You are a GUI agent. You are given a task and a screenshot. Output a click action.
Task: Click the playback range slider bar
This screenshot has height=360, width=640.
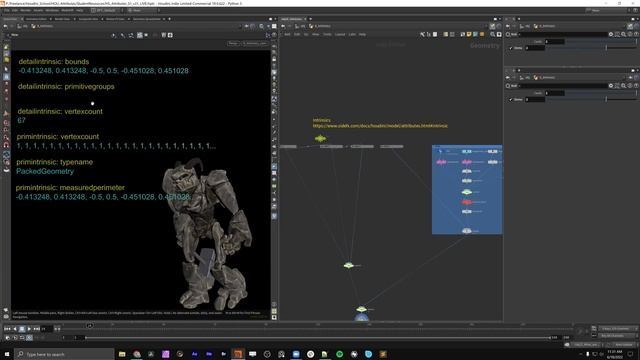pyautogui.click(x=318, y=338)
